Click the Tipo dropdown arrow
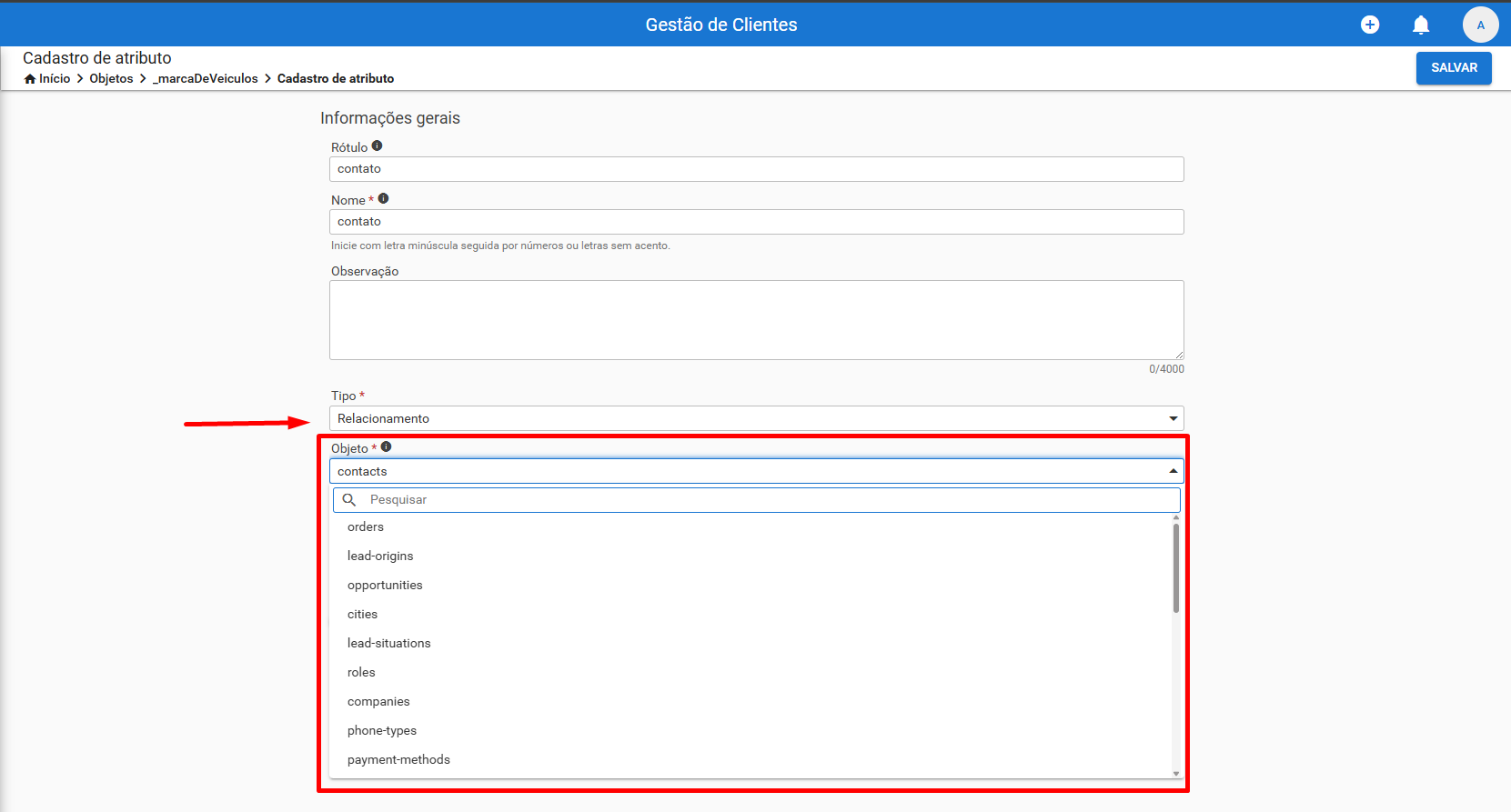This screenshot has height=812, width=1511. [1173, 418]
